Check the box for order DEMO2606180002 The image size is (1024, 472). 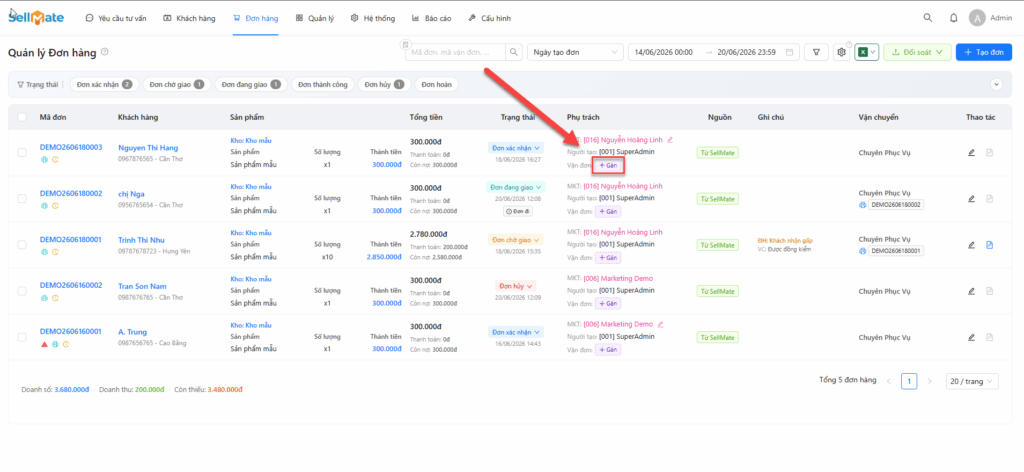pos(22,198)
